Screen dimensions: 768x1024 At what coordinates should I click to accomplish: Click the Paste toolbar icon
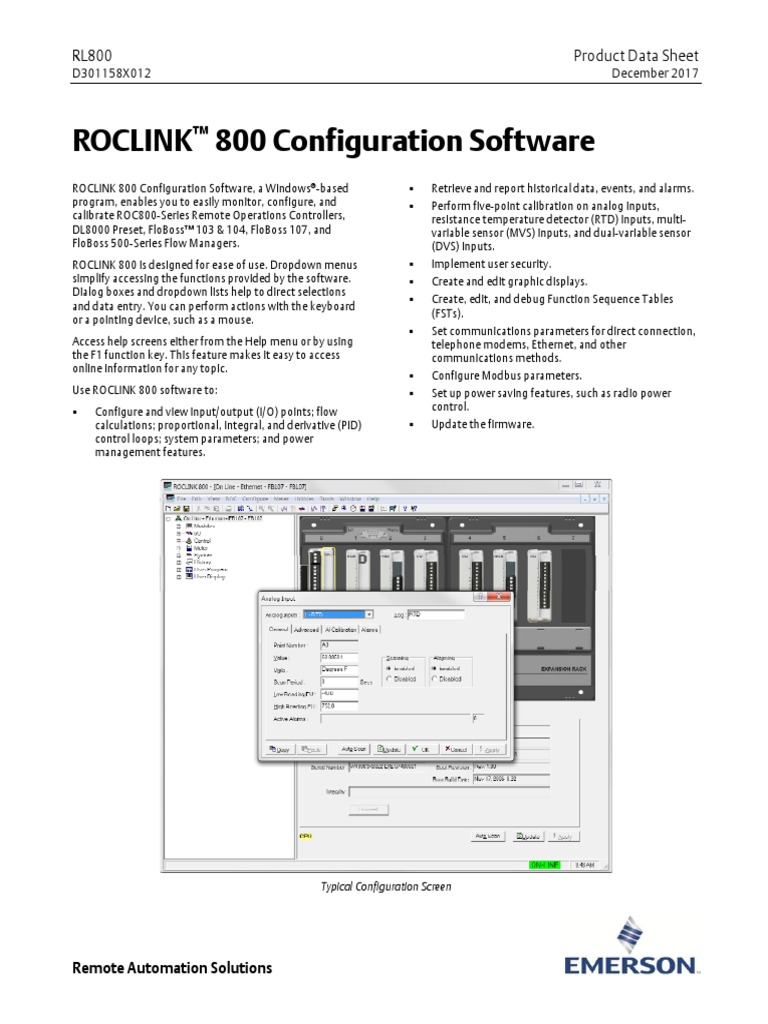point(216,508)
